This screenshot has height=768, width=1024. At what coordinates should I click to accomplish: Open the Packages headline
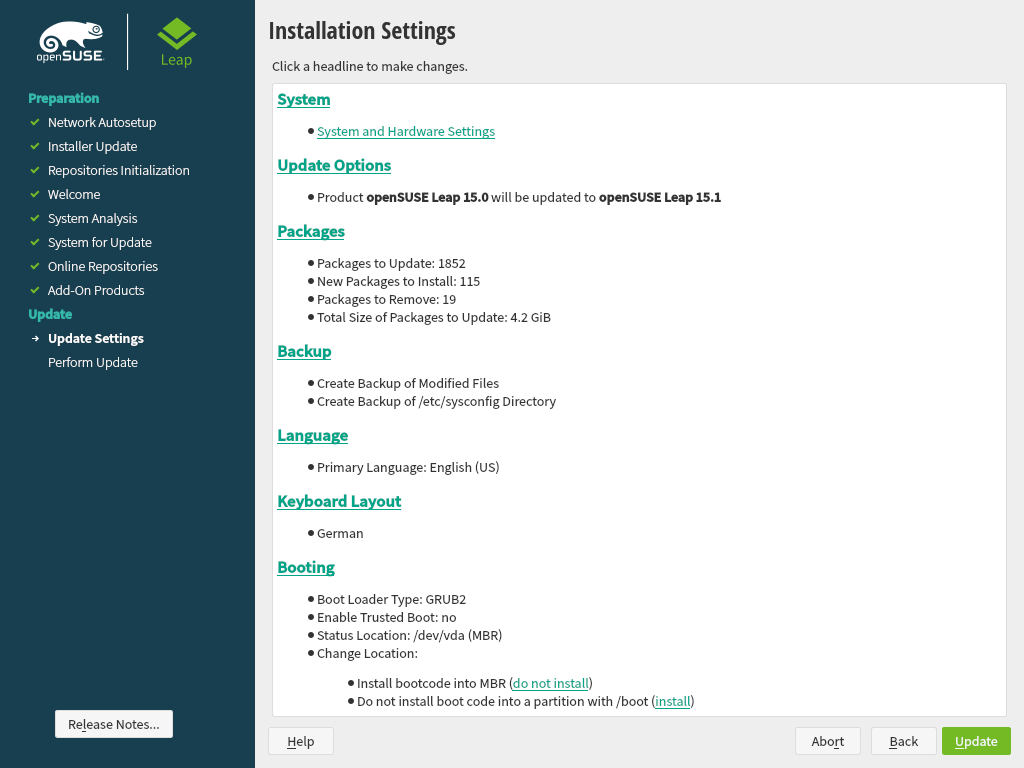310,231
